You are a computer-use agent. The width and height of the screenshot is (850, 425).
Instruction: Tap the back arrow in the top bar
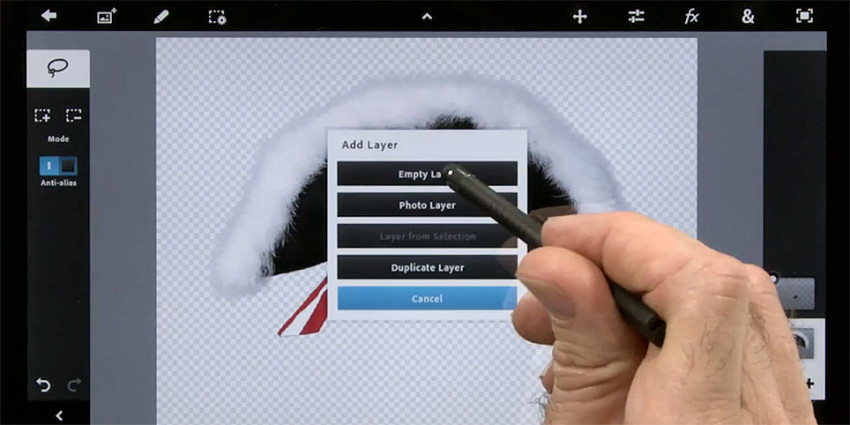coord(49,16)
